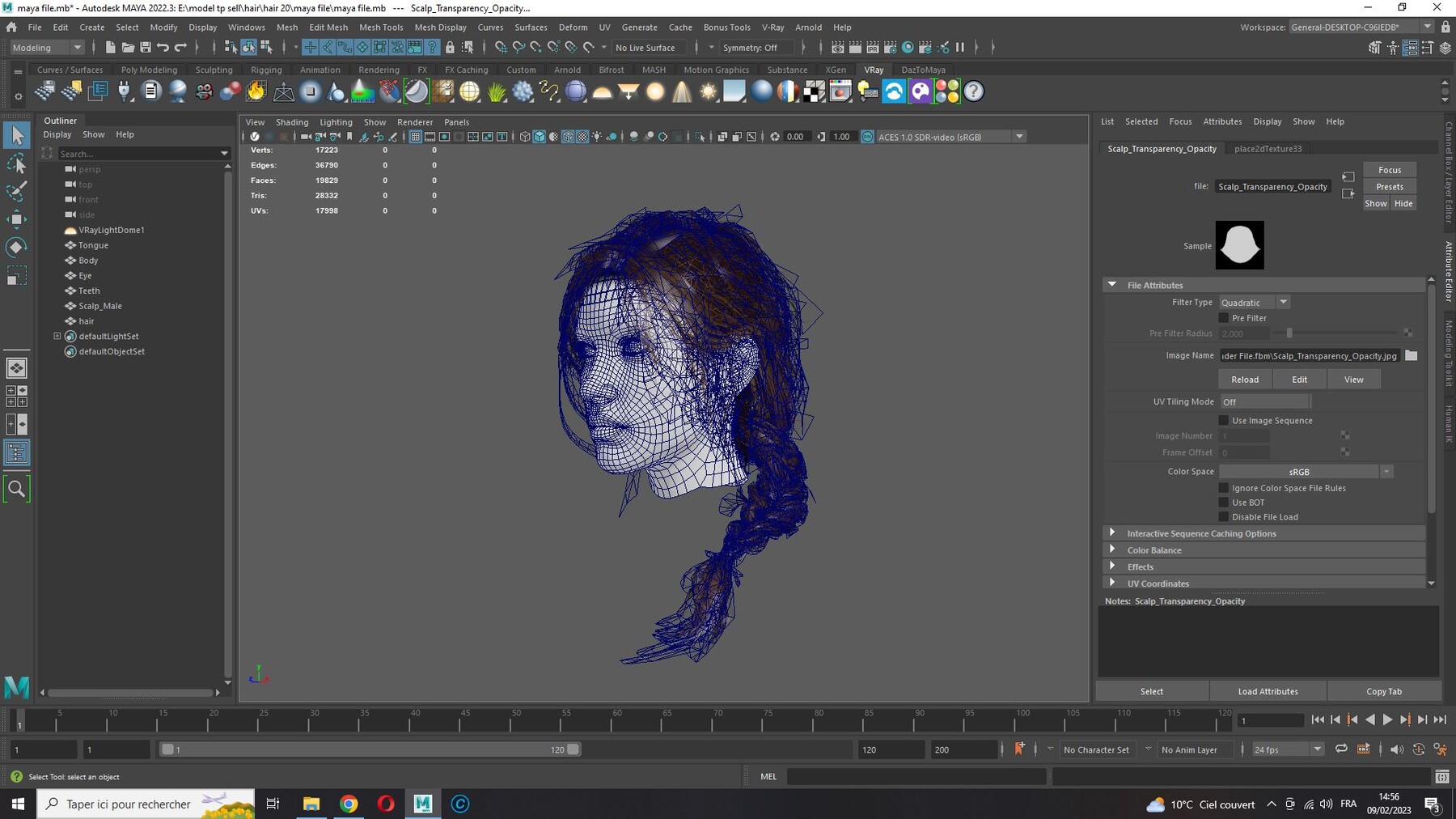The width and height of the screenshot is (1456, 819).
Task: Toggle the wireframe on shaded viewport icon
Action: click(x=568, y=137)
